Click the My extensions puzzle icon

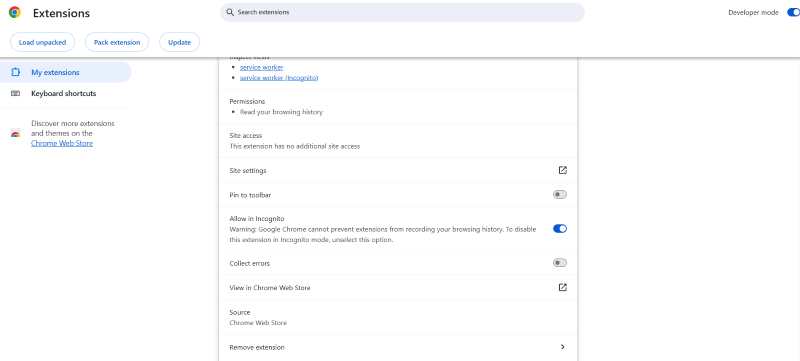(x=15, y=72)
